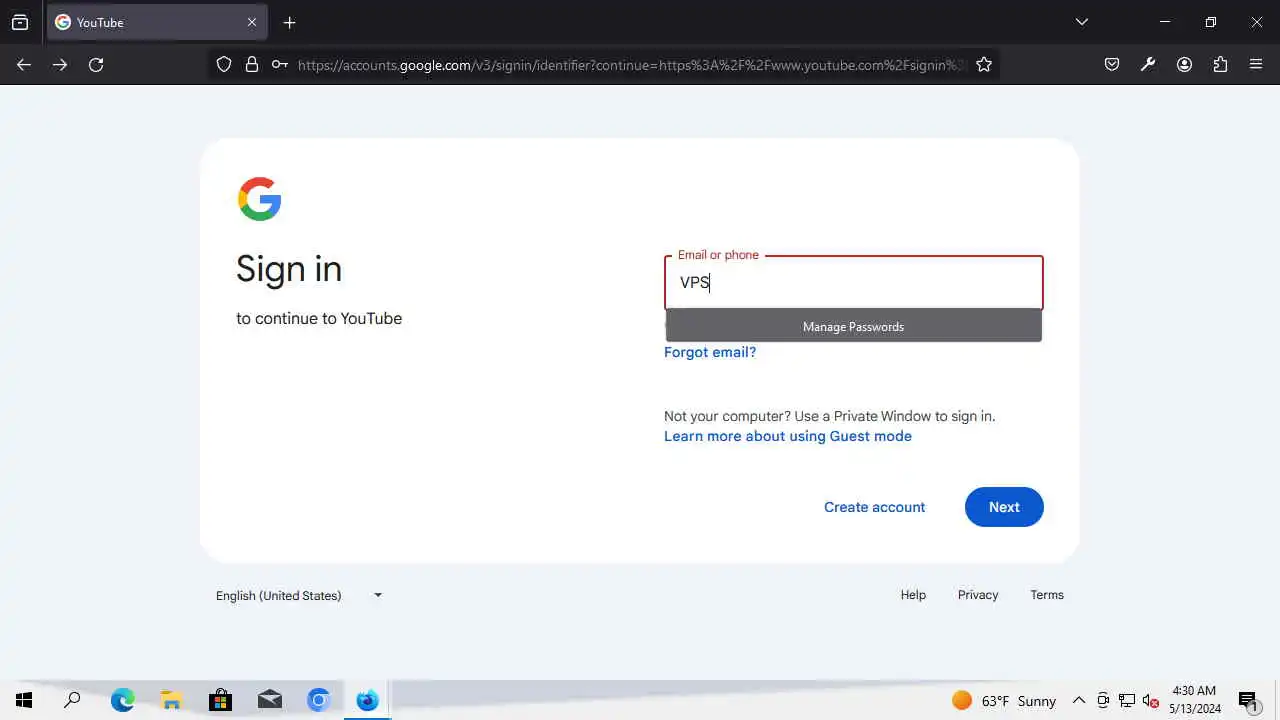Screen dimensions: 1280x720
Task: Go back to the previous page
Action: point(24,64)
